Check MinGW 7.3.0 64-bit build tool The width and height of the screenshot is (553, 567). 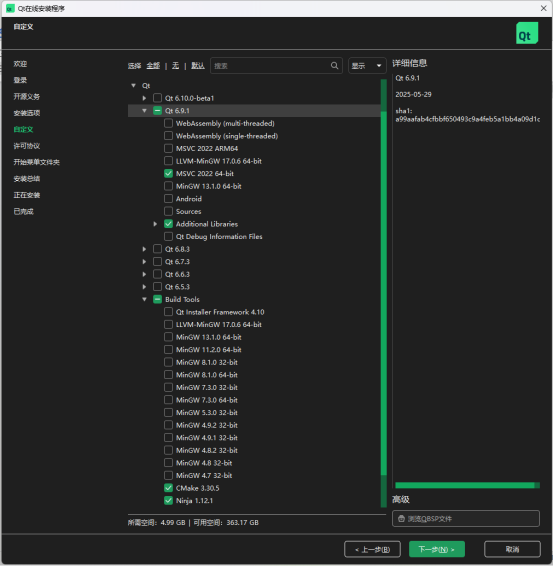click(168, 400)
